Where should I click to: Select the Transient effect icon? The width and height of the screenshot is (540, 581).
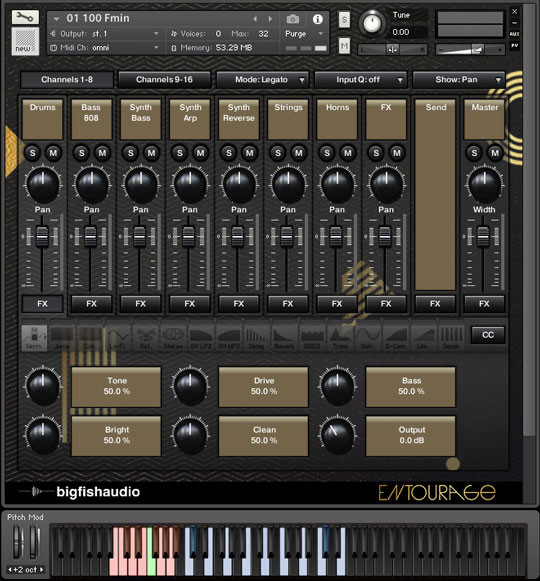pyautogui.click(x=340, y=337)
